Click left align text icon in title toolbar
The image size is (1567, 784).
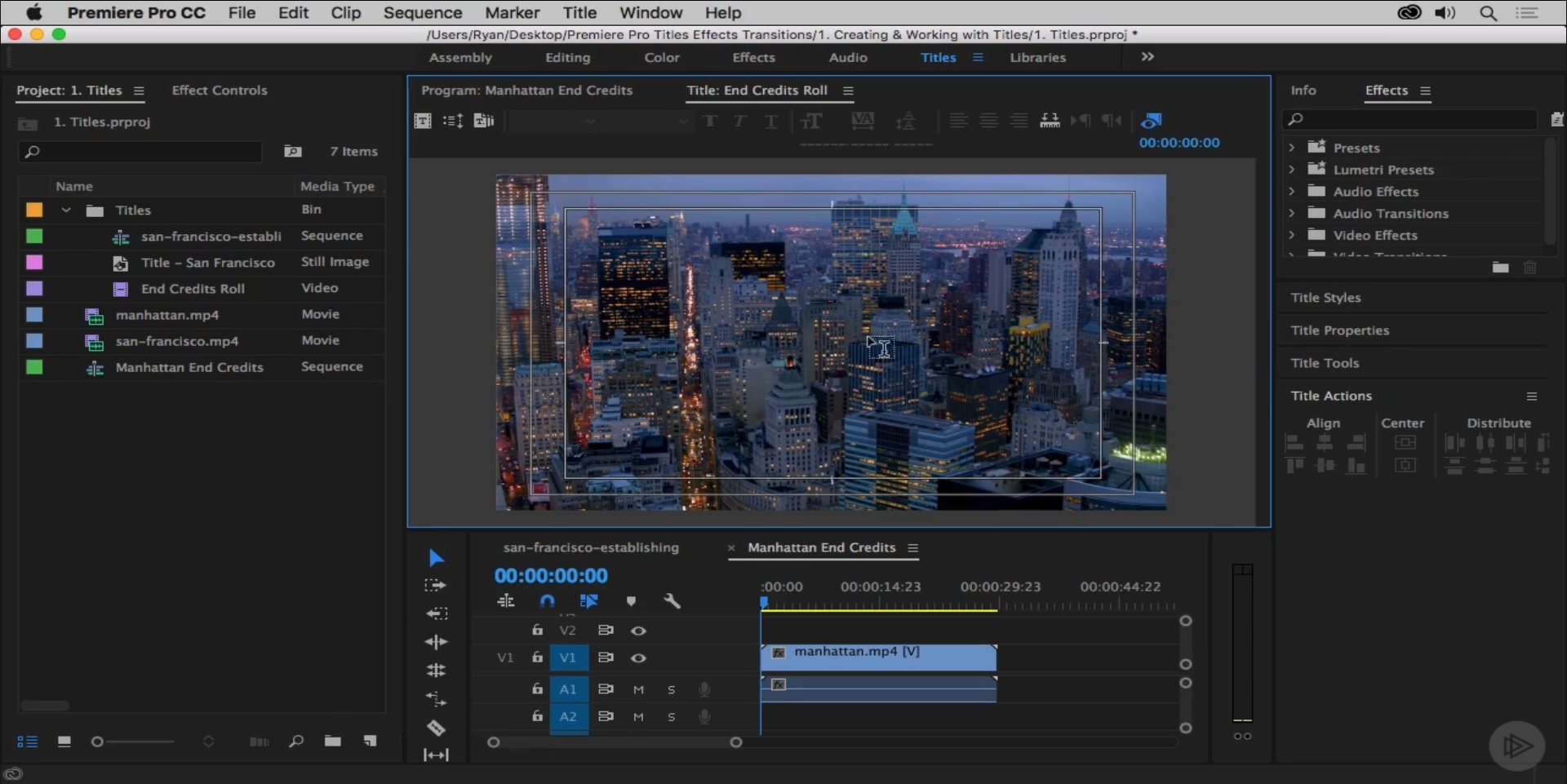(x=959, y=121)
